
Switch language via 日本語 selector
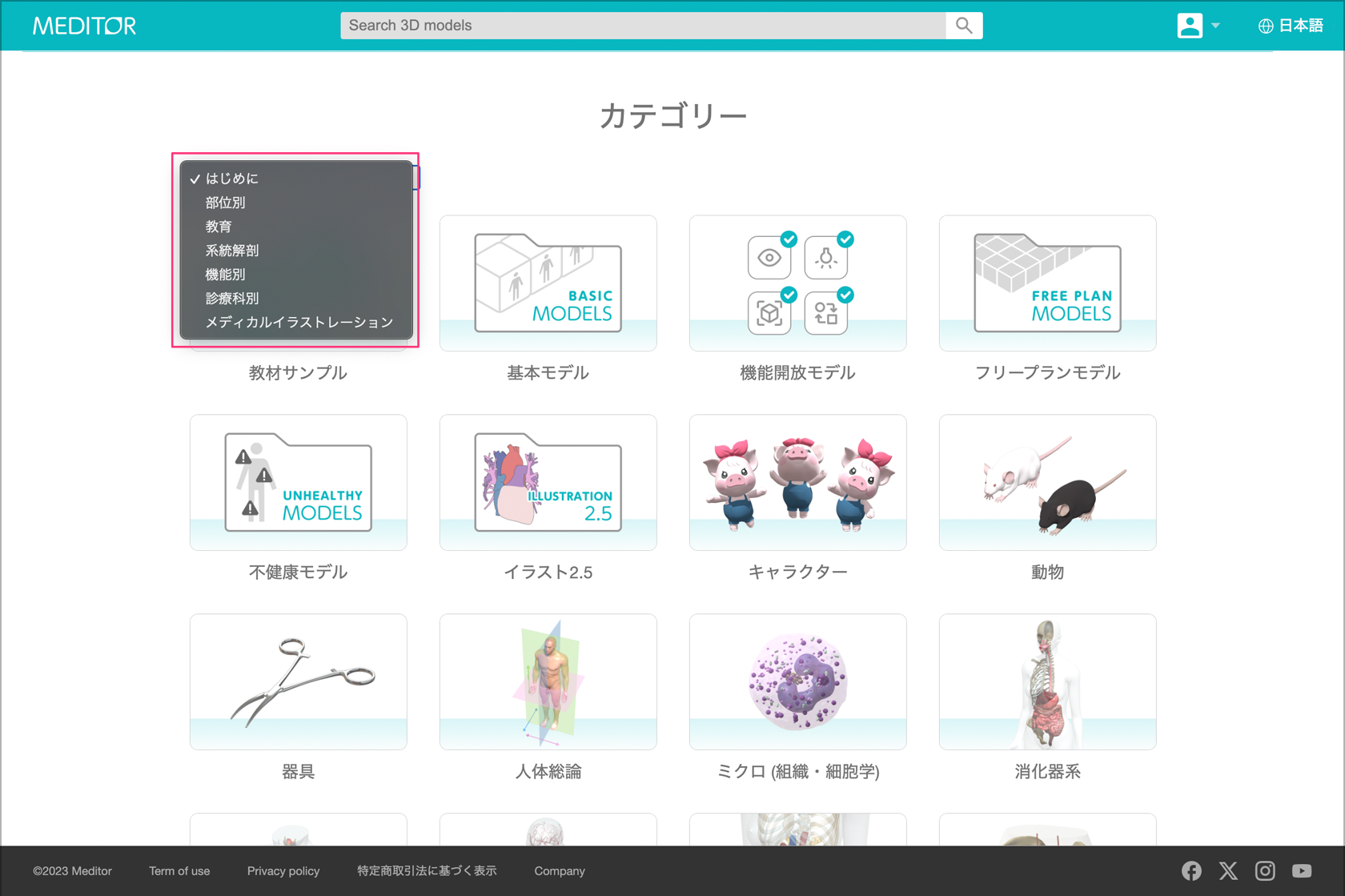pyautogui.click(x=1291, y=26)
